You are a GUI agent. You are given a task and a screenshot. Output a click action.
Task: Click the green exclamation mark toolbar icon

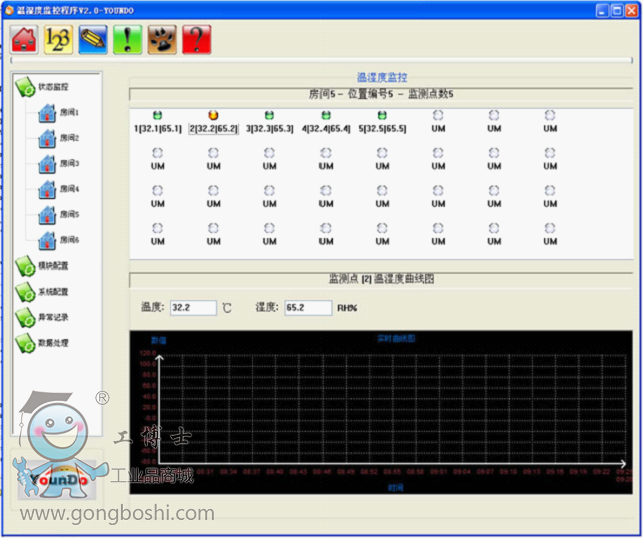(127, 39)
